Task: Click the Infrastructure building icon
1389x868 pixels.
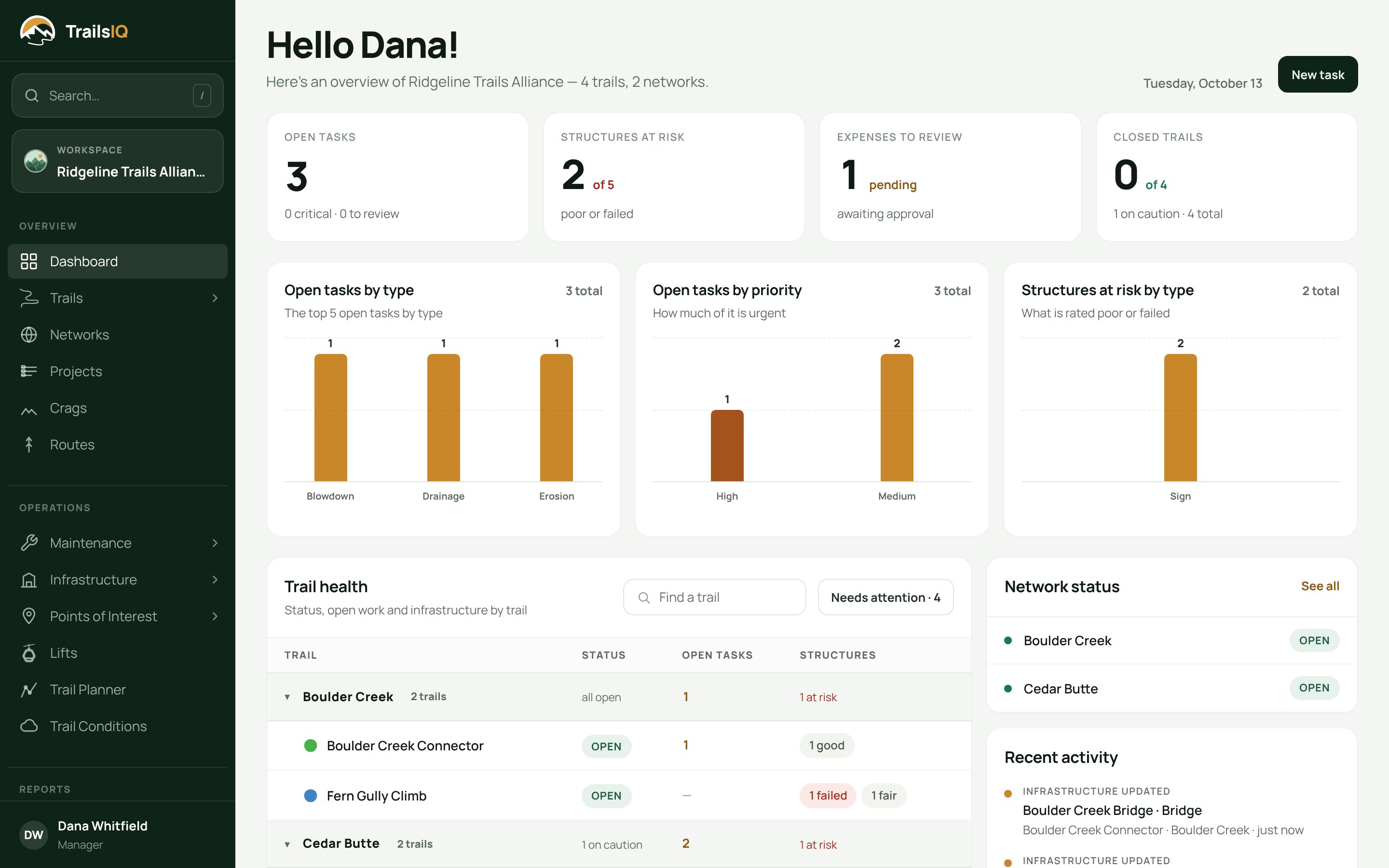Action: coord(29,580)
